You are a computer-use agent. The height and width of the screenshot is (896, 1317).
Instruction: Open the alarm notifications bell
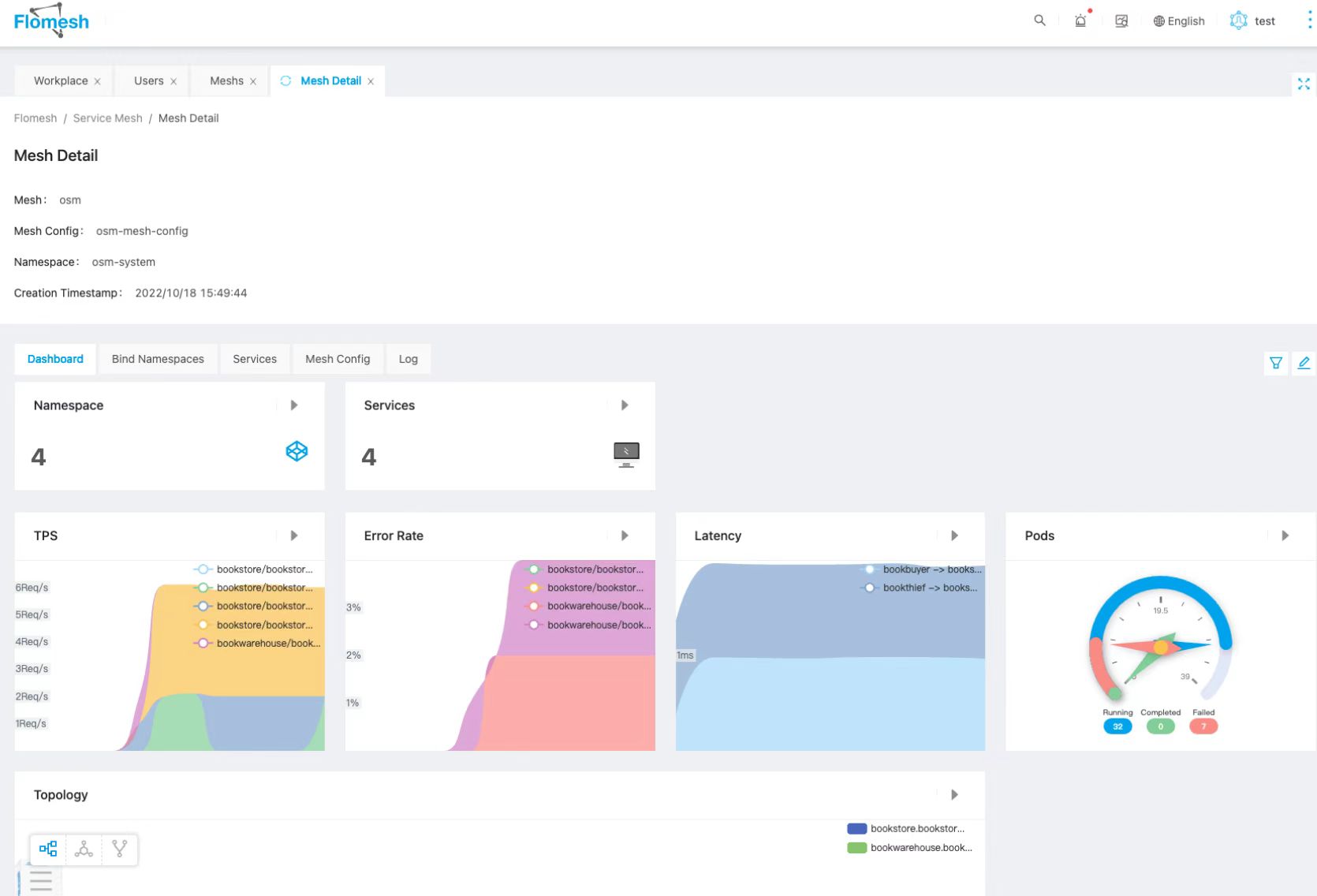1080,21
